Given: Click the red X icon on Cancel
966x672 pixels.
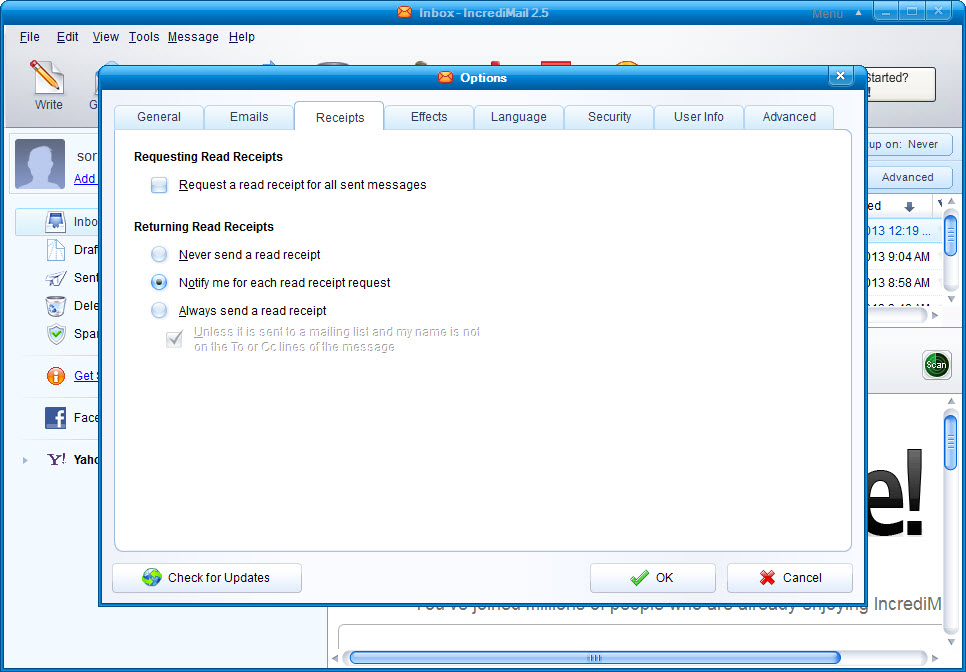Looking at the screenshot, I should click(767, 578).
